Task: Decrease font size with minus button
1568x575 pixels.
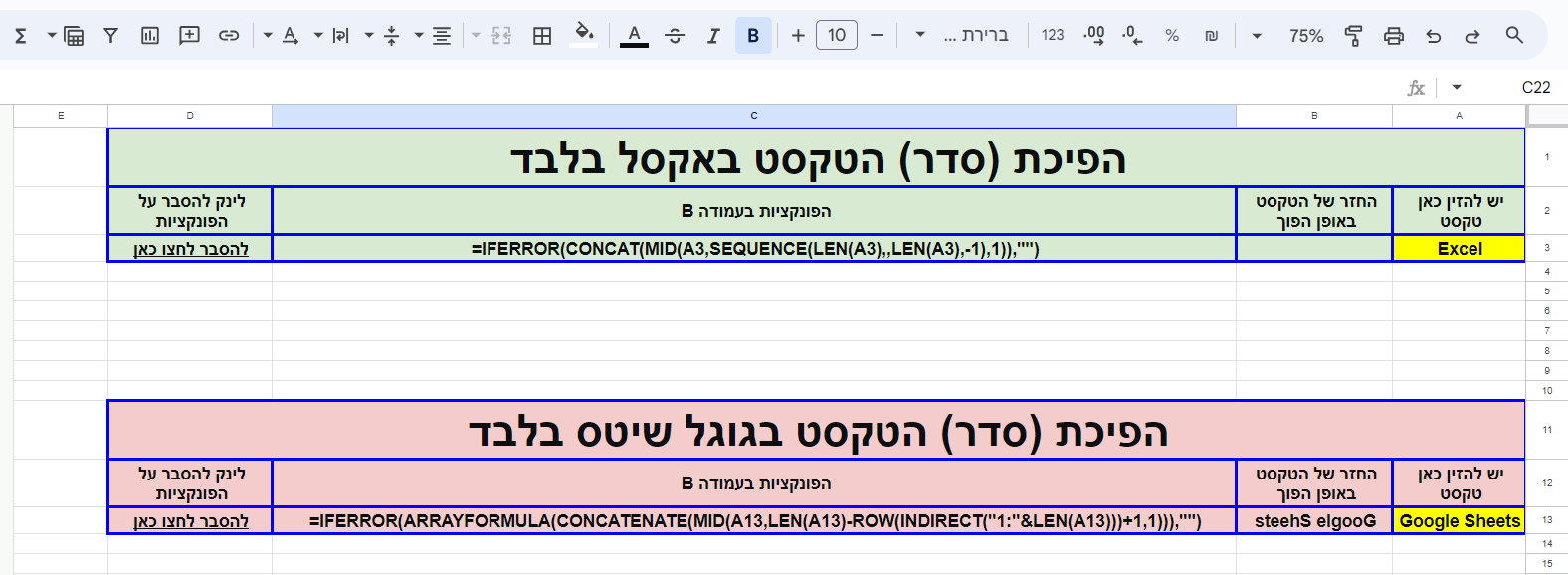Action: click(x=877, y=36)
